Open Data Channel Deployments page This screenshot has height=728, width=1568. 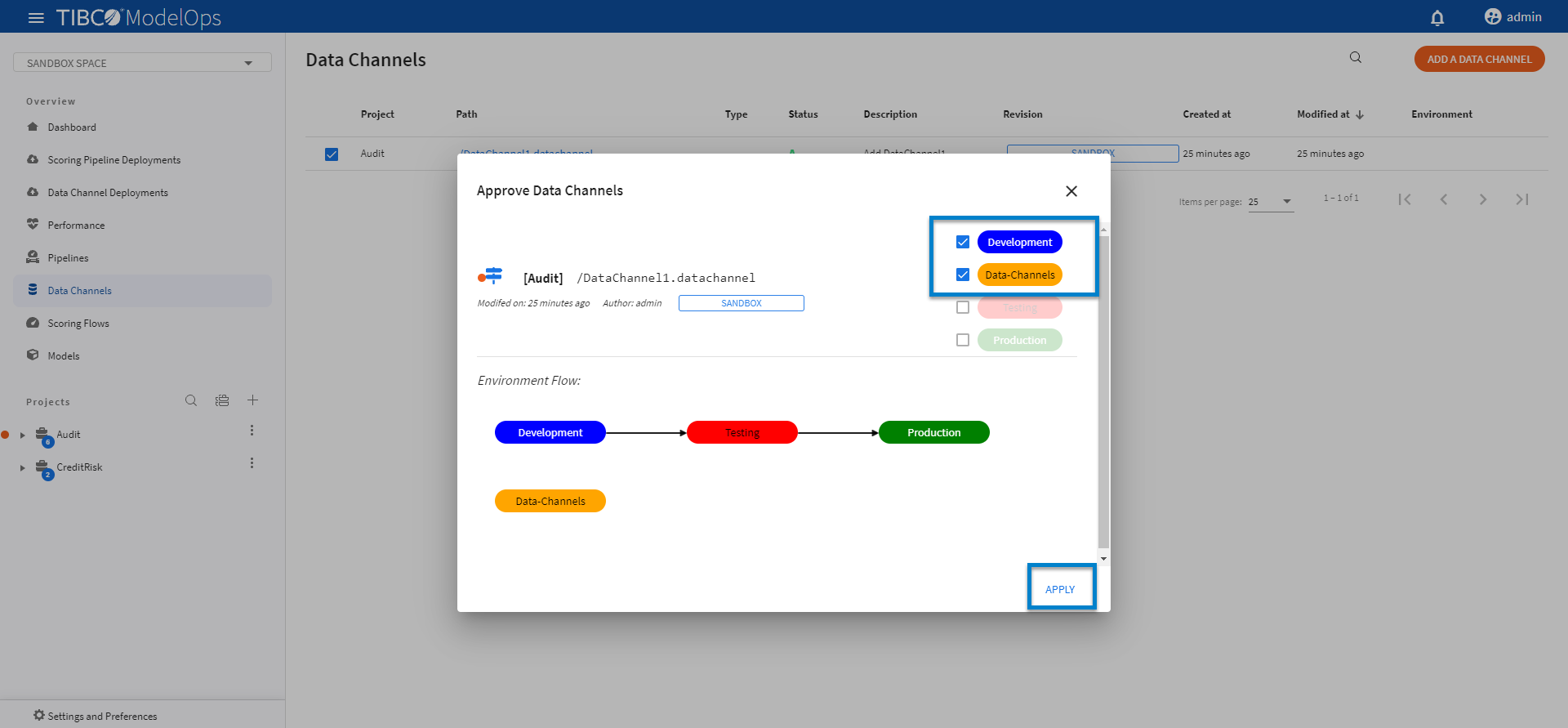coord(108,192)
